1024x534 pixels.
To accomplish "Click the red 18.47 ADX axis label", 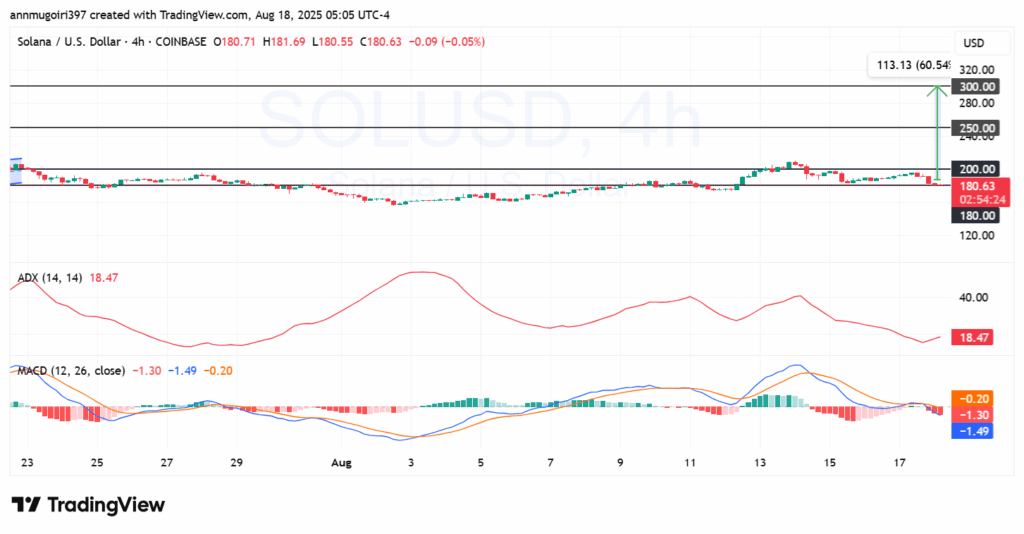I will pos(972,338).
